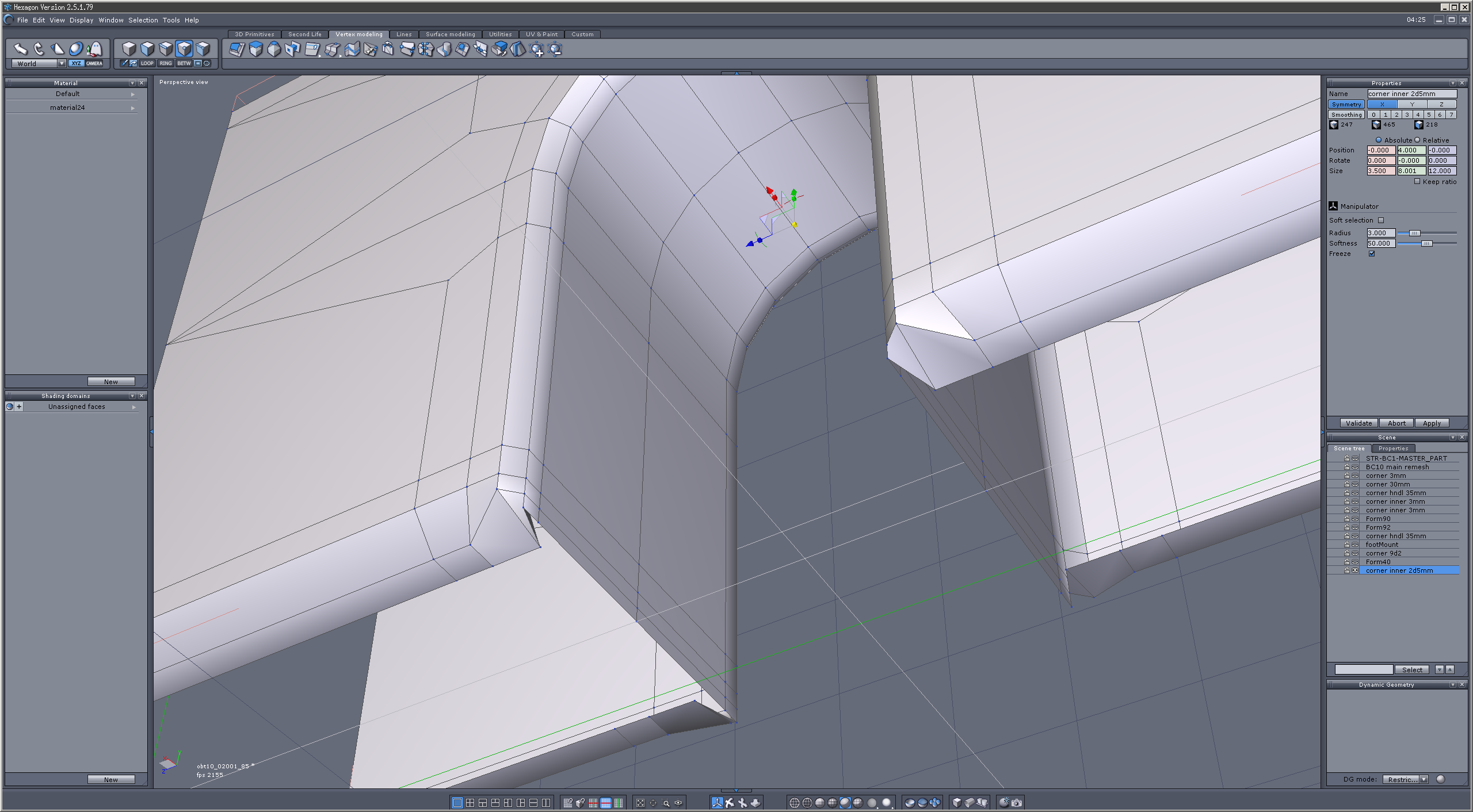Click the first extrude tool in Vertex modeling
Viewport: 1473px width, 812px height.
coord(237,49)
